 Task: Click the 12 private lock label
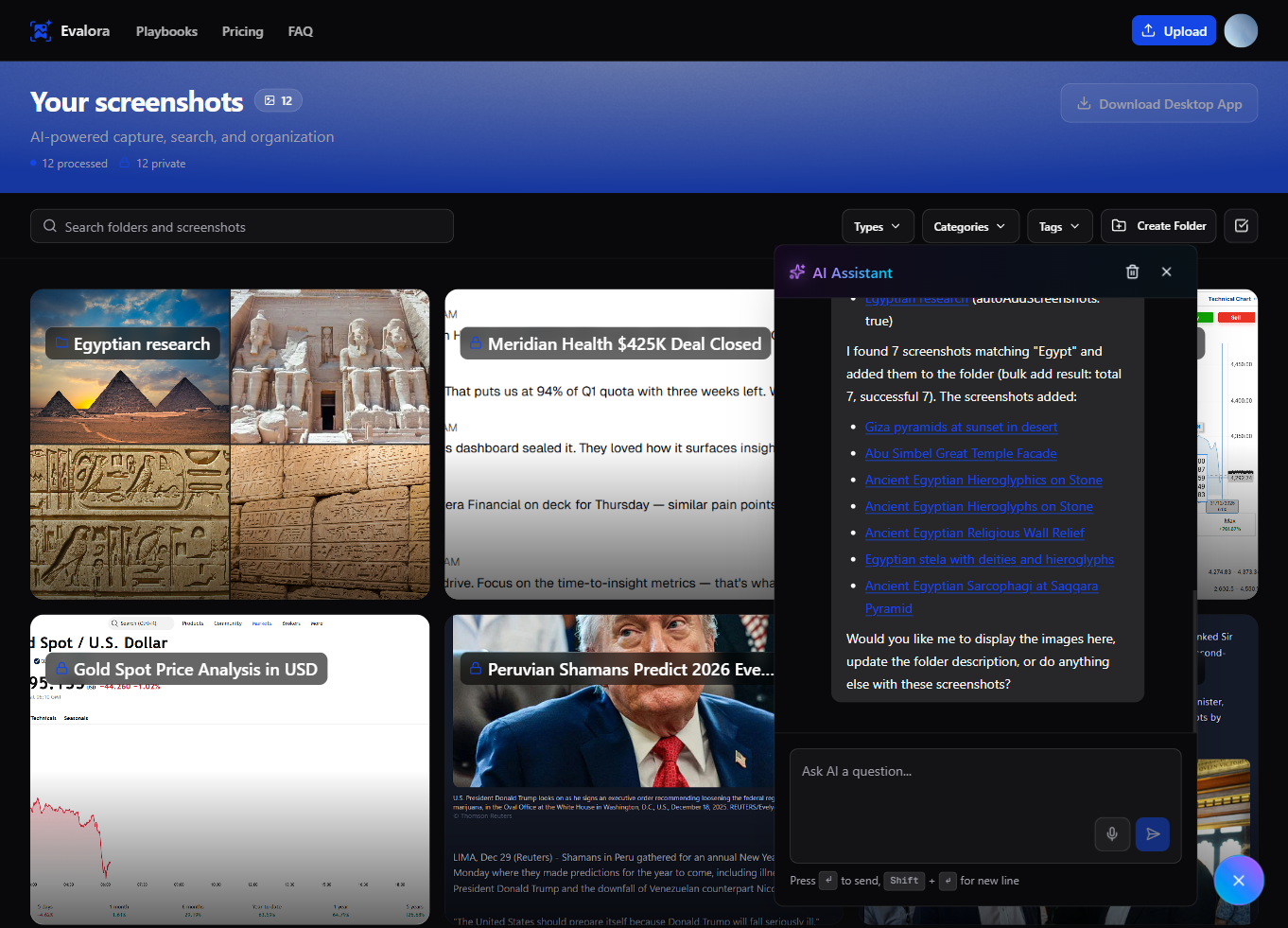pyautogui.click(x=152, y=164)
